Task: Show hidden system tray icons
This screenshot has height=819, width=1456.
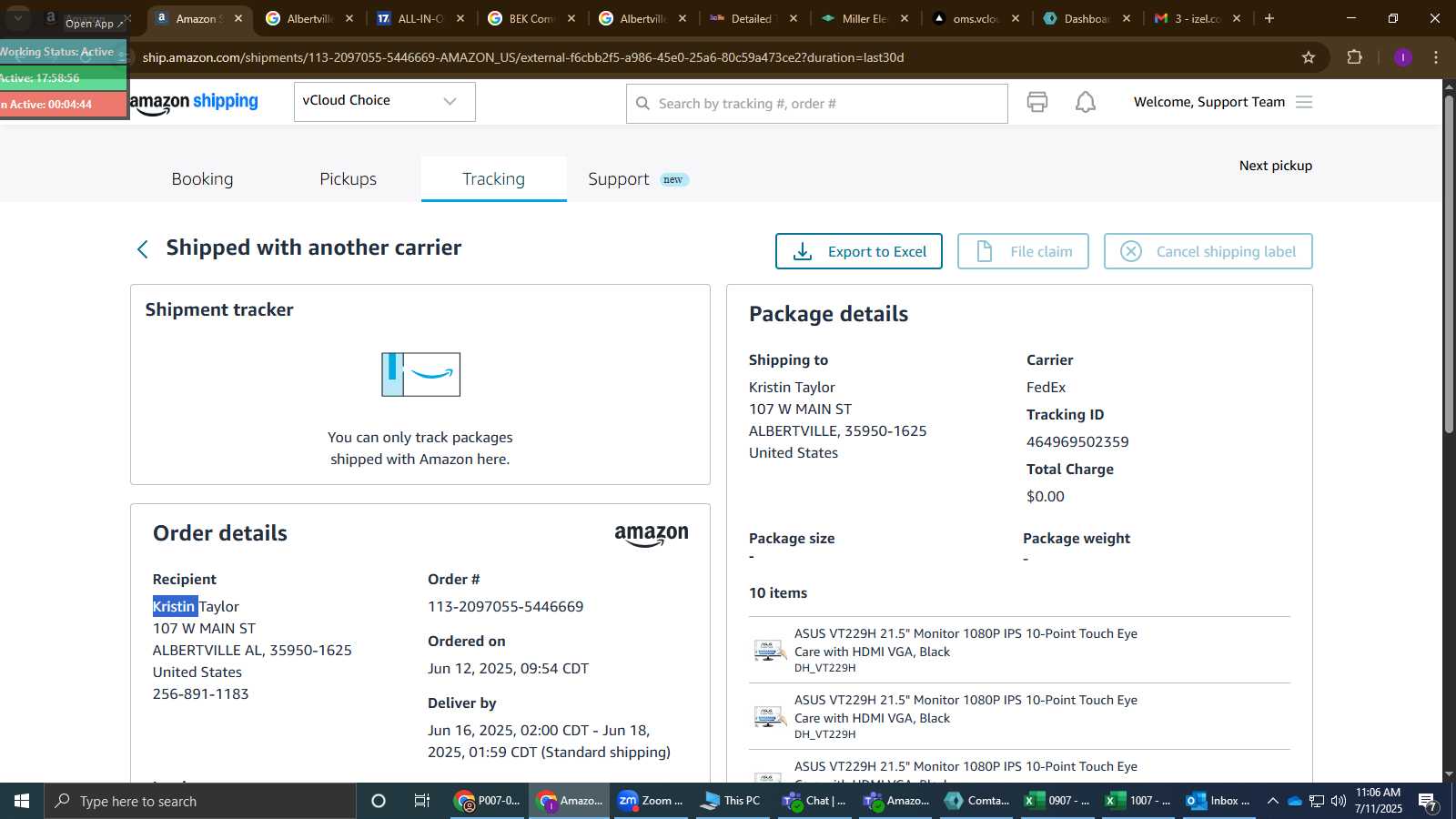Action: [1273, 801]
